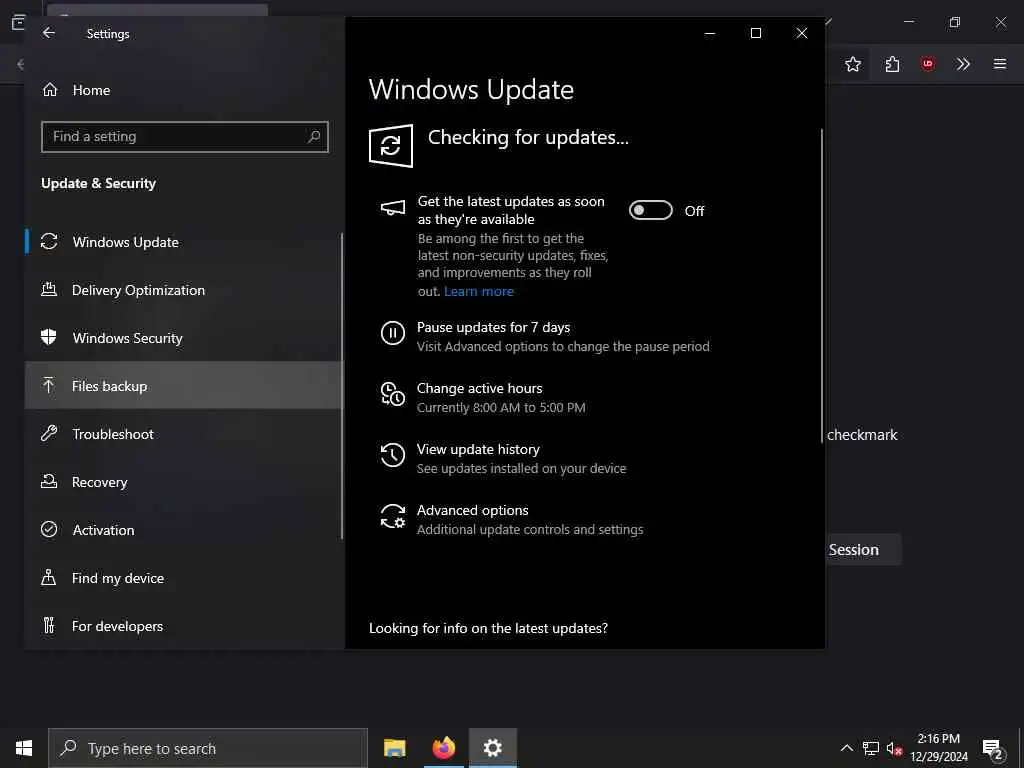Click the Troubleshoot wrench icon
This screenshot has height=768, width=1024.
[49, 433]
